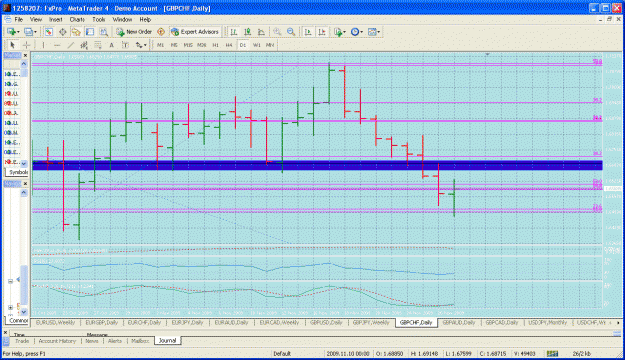This screenshot has width=625, height=360.
Task: Open the Account History terminal tab
Action: tap(57, 341)
